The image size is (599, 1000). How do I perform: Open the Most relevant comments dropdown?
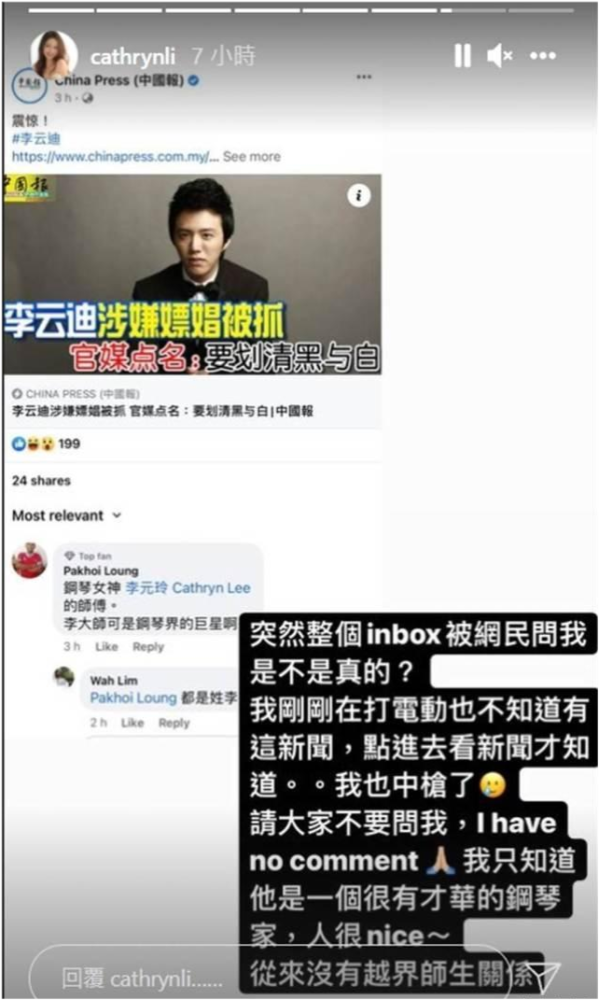(66, 515)
